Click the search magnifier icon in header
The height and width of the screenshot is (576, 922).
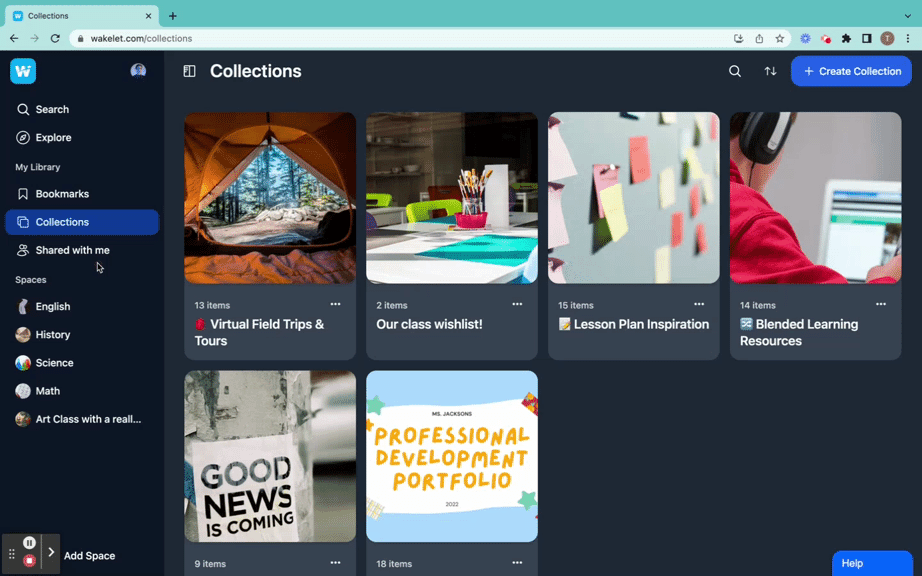(735, 71)
